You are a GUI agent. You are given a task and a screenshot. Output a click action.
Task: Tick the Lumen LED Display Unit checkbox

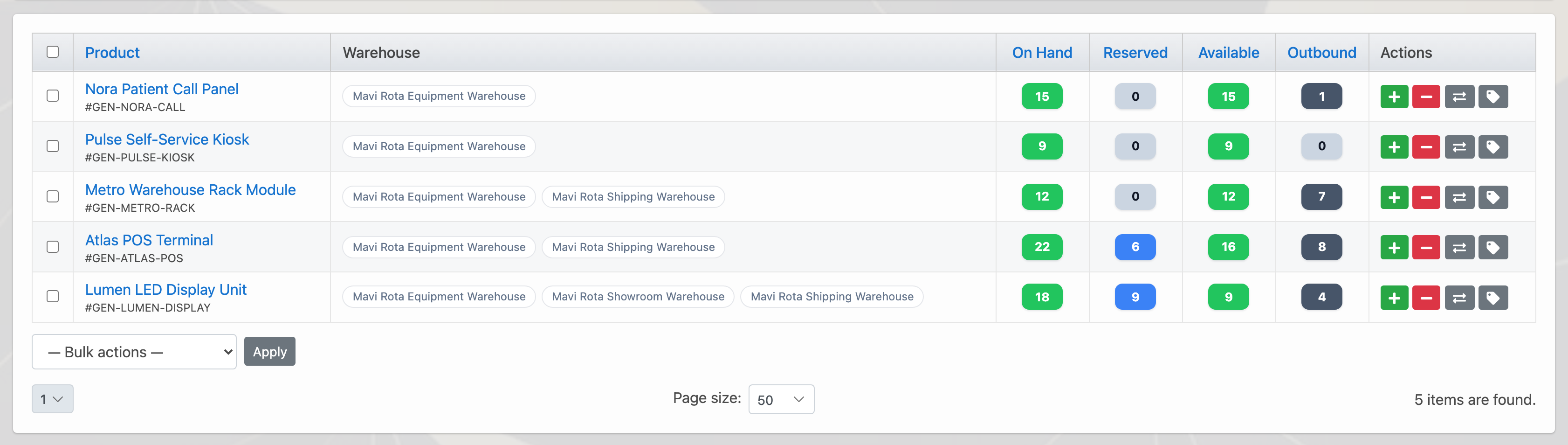coord(53,297)
